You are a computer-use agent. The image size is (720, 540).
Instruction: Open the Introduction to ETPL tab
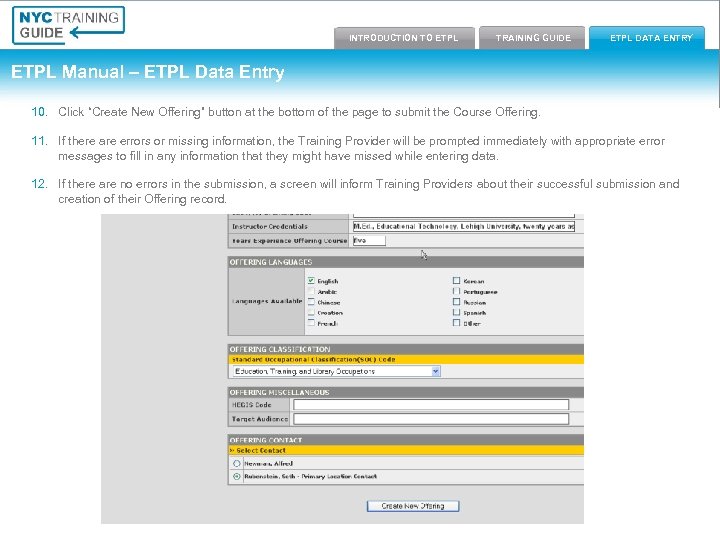[x=404, y=38]
